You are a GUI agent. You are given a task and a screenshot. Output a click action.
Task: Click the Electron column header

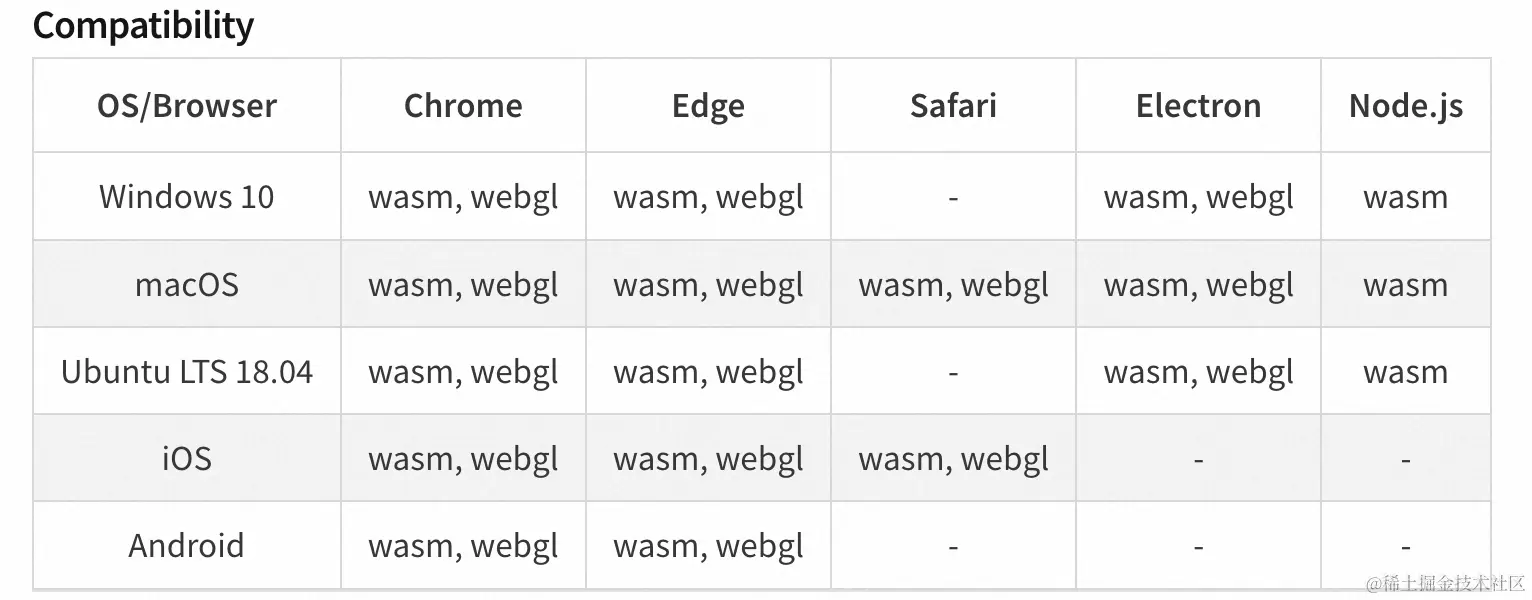click(1198, 106)
